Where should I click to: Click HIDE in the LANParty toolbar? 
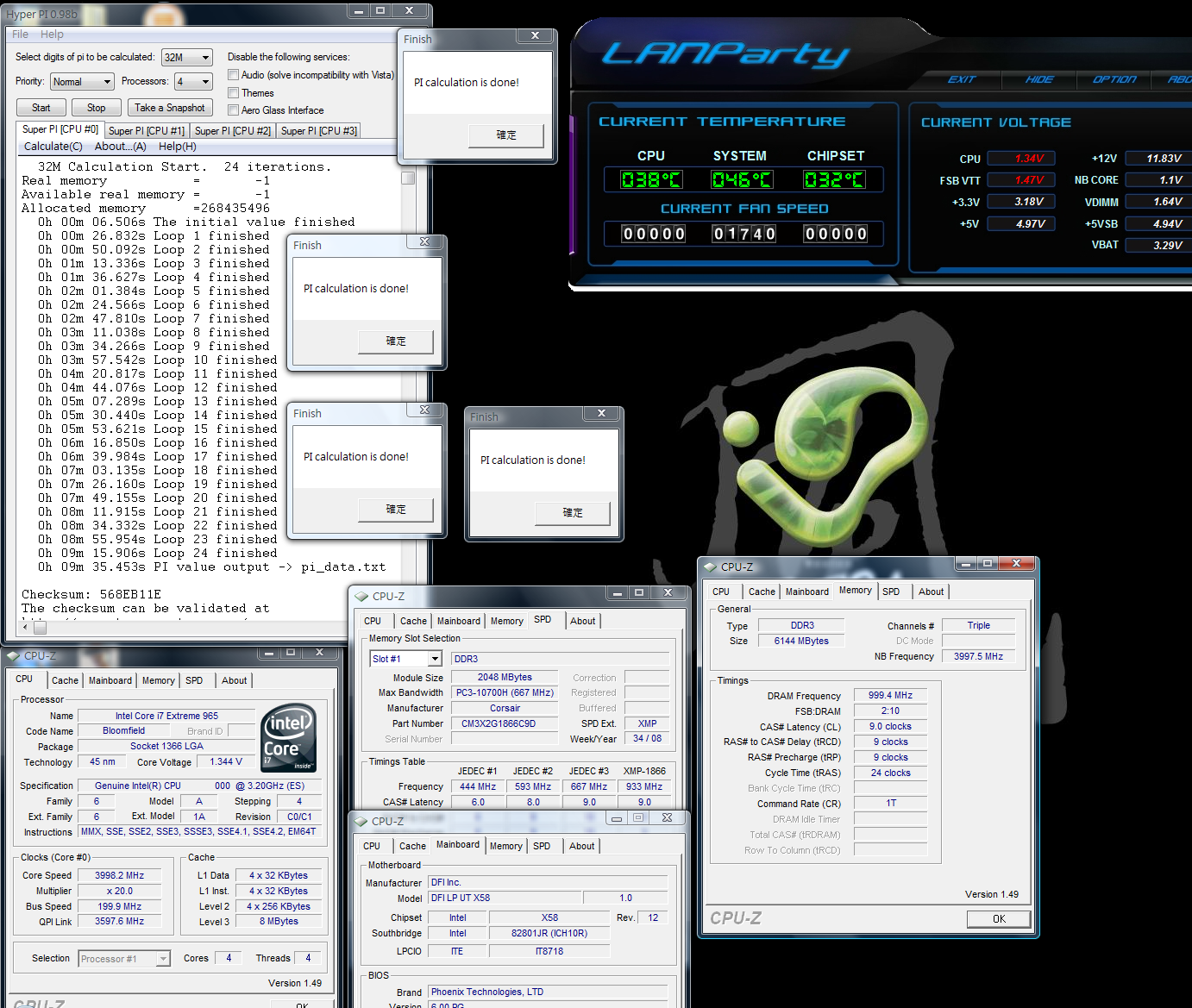point(1038,79)
